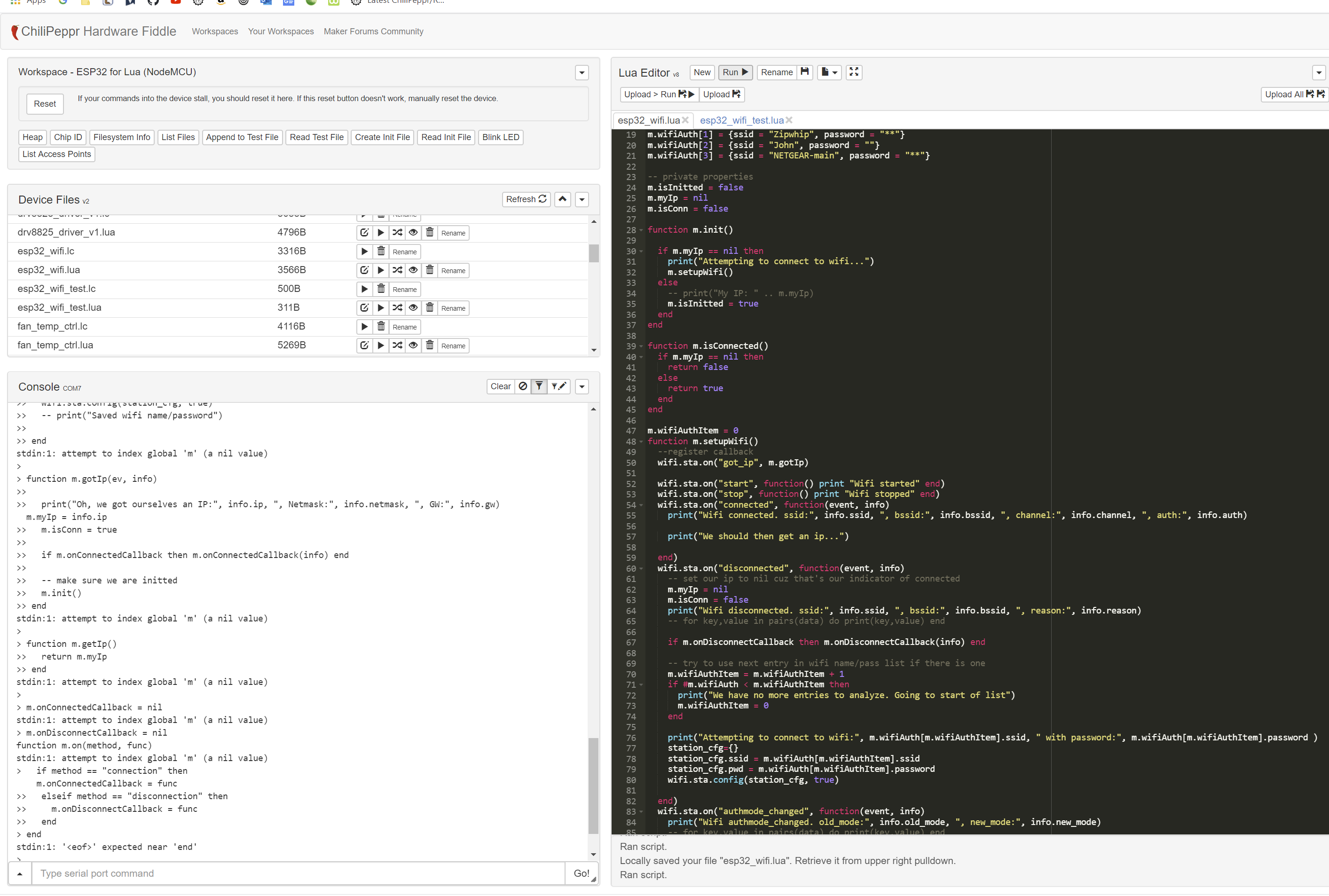Clear console with the ban icon
The height and width of the screenshot is (896, 1329).
click(523, 386)
